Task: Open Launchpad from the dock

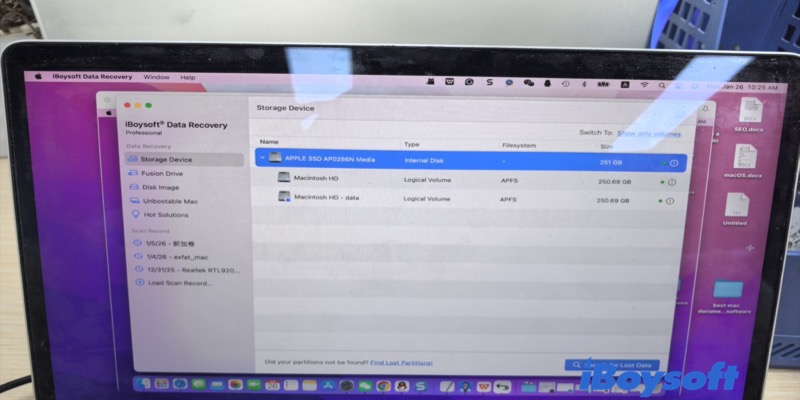Action: 162,384
